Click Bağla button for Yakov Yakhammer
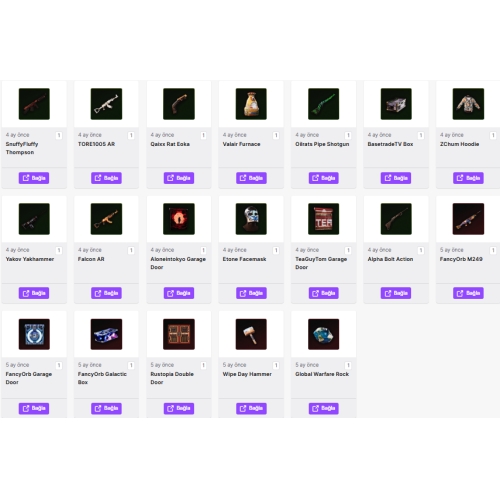 coord(34,293)
